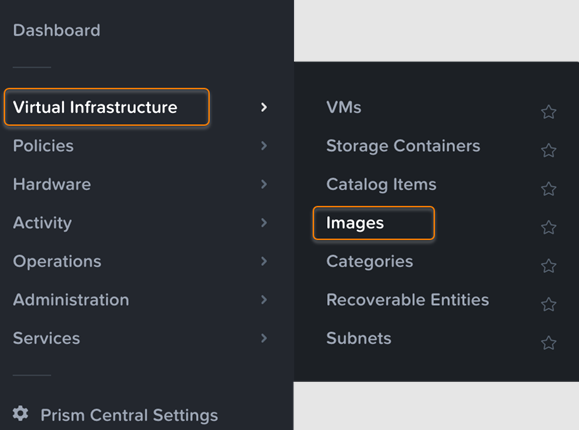
Task: Star the Storage Containers entry
Action: pos(549,150)
